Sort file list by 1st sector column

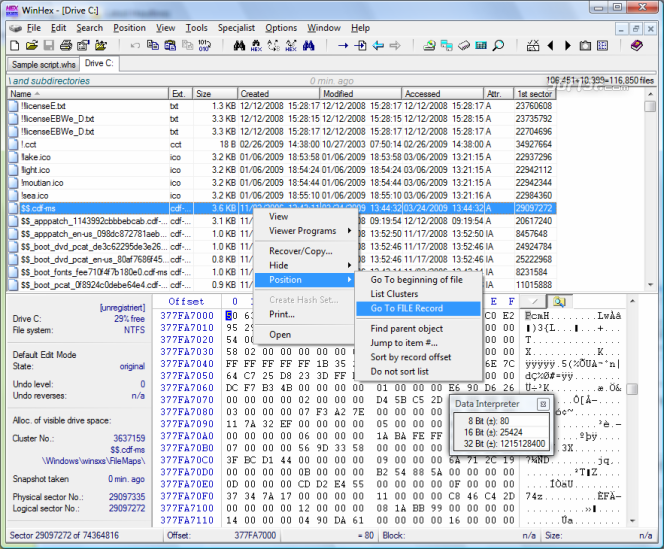[x=535, y=94]
